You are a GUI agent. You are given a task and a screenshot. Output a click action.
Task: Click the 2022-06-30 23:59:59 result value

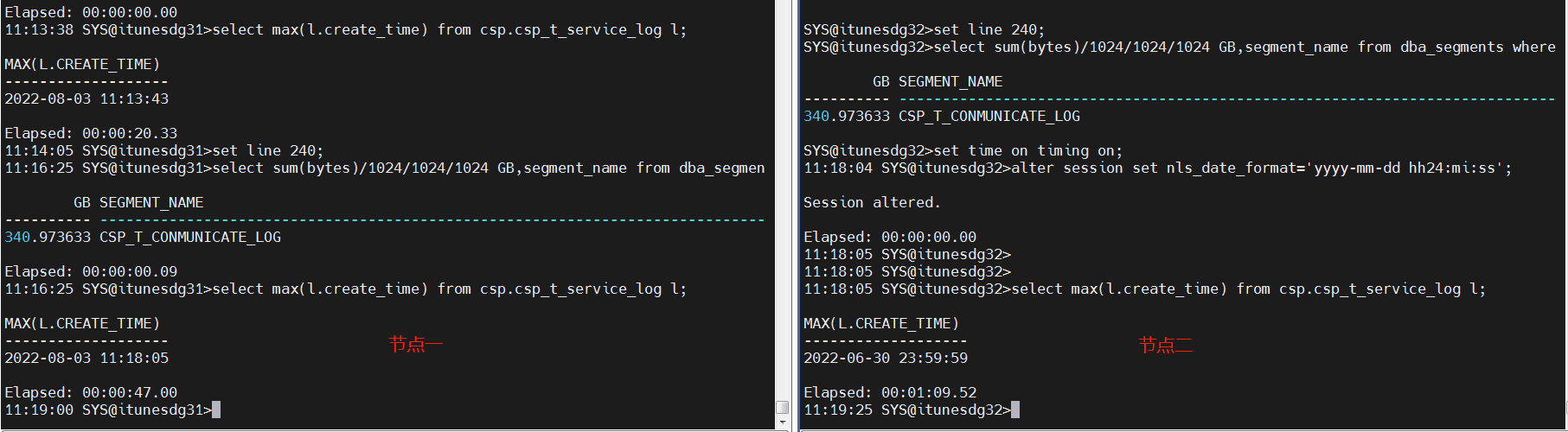886,358
